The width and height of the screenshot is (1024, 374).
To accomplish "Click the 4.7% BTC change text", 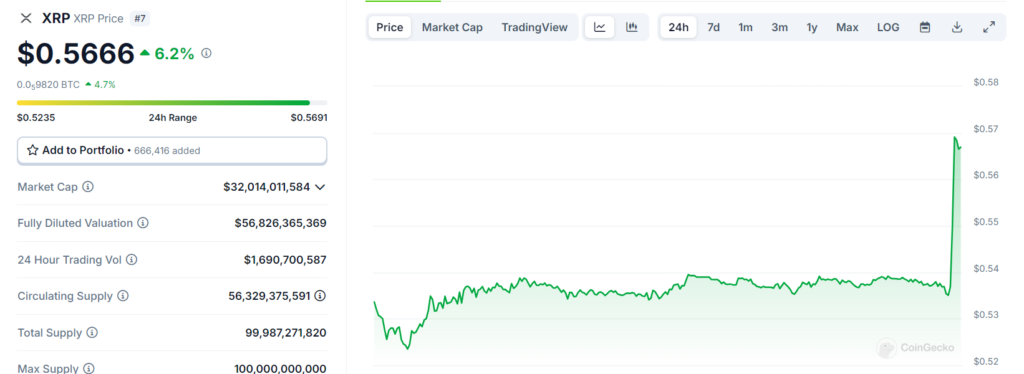I will tap(104, 84).
